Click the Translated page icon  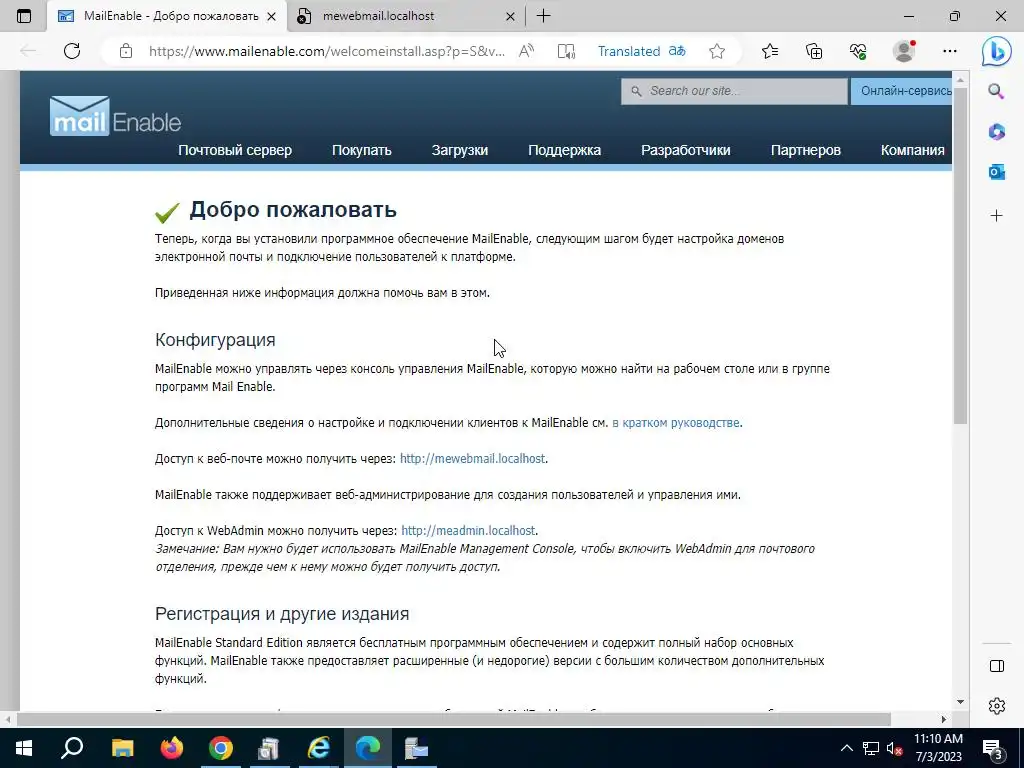tap(677, 51)
